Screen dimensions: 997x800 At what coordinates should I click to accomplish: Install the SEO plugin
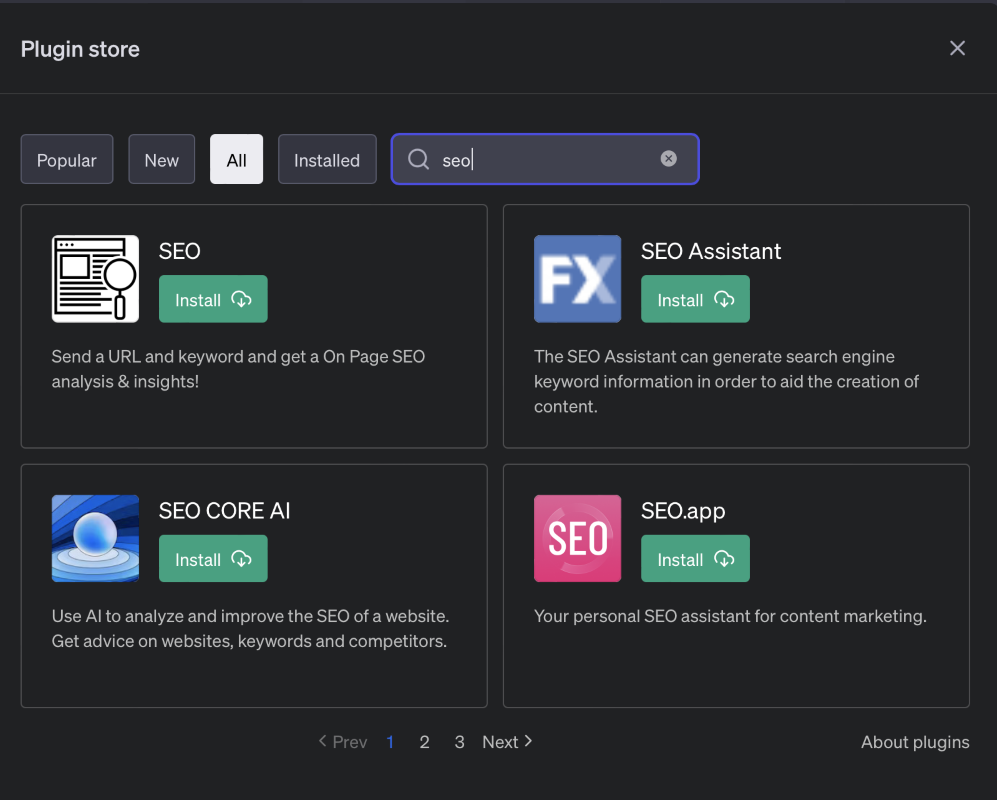213,299
